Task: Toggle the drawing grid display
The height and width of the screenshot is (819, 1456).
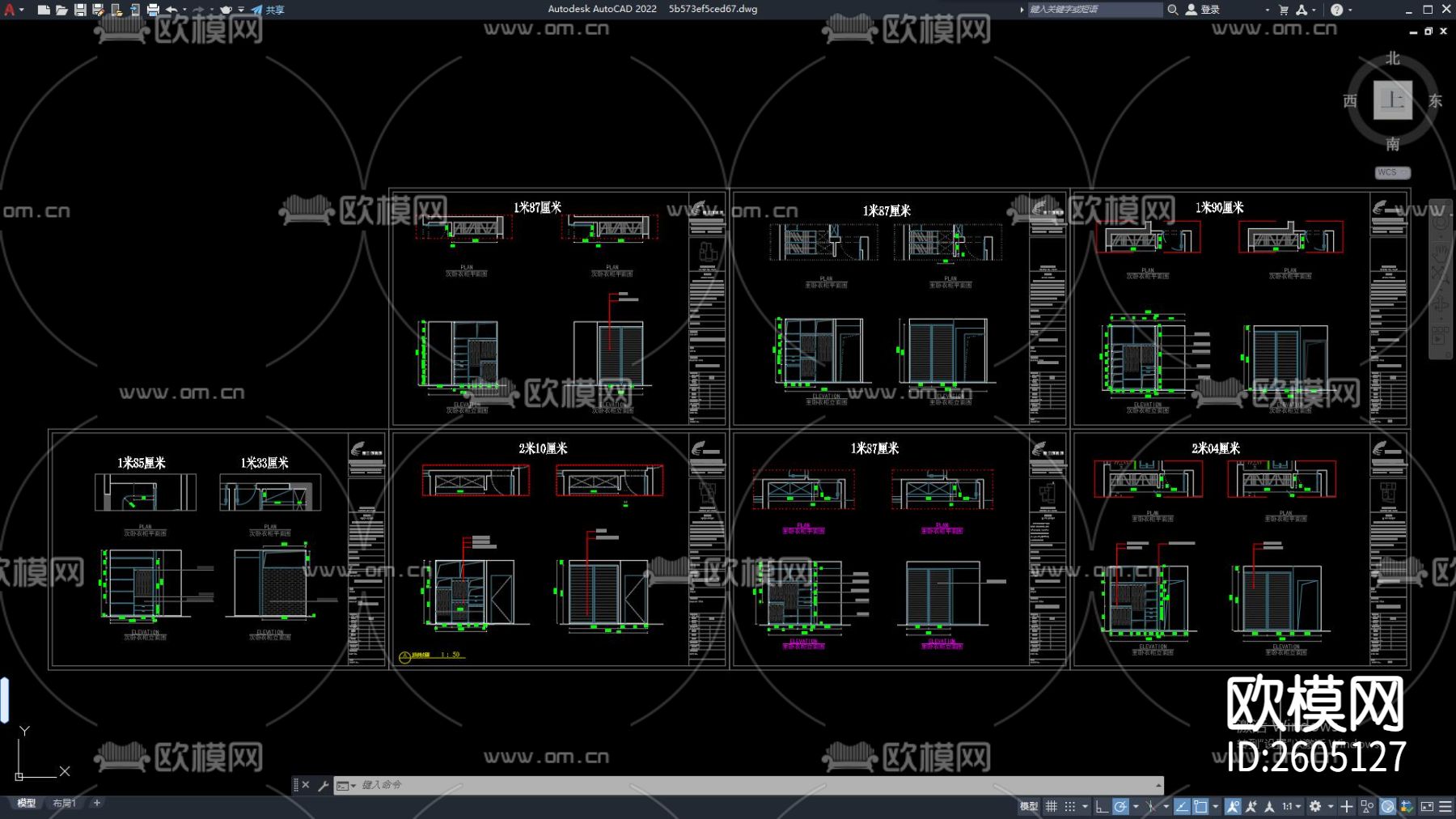Action: (1052, 806)
